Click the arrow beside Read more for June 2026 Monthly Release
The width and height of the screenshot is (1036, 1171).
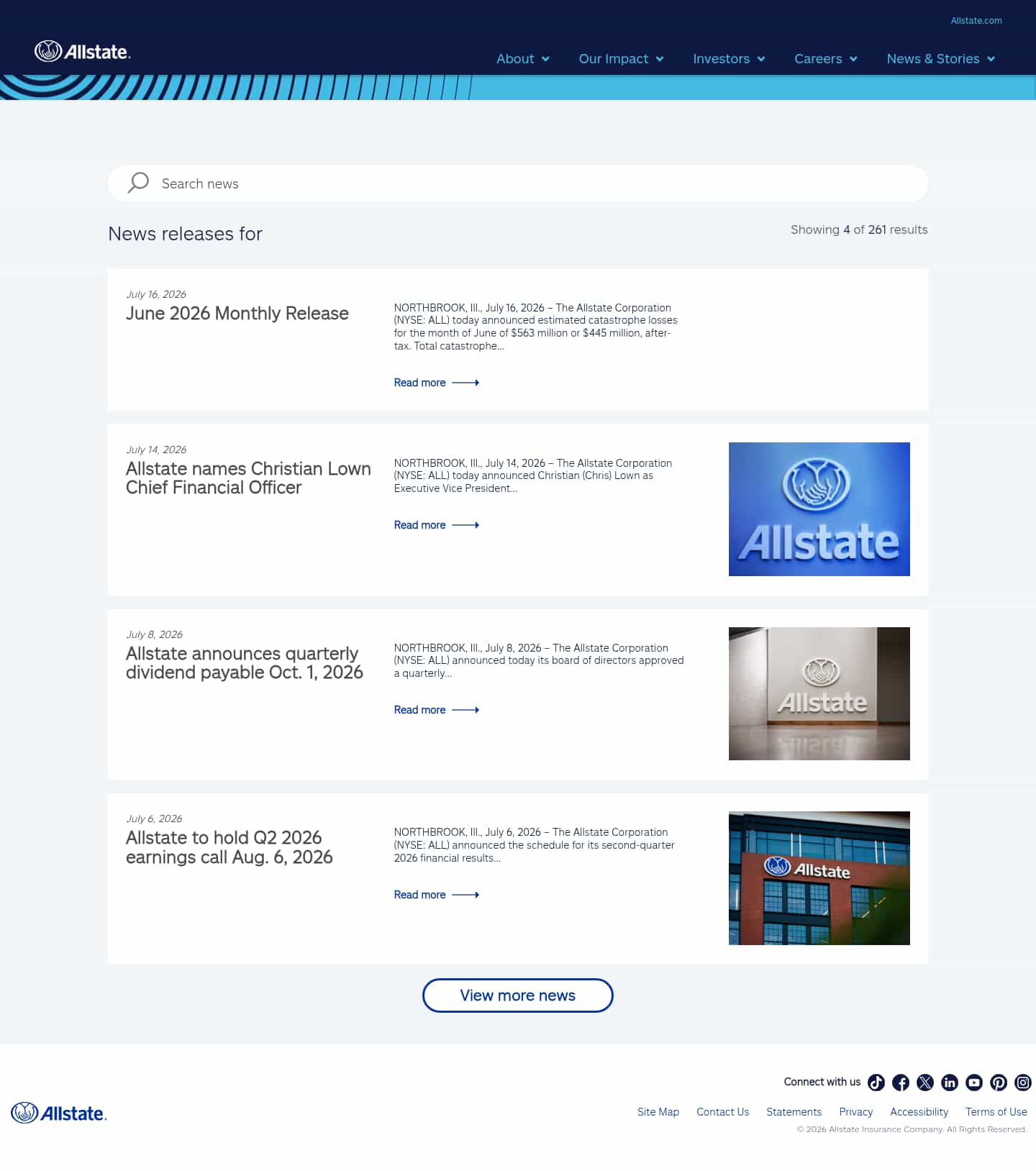pos(465,383)
